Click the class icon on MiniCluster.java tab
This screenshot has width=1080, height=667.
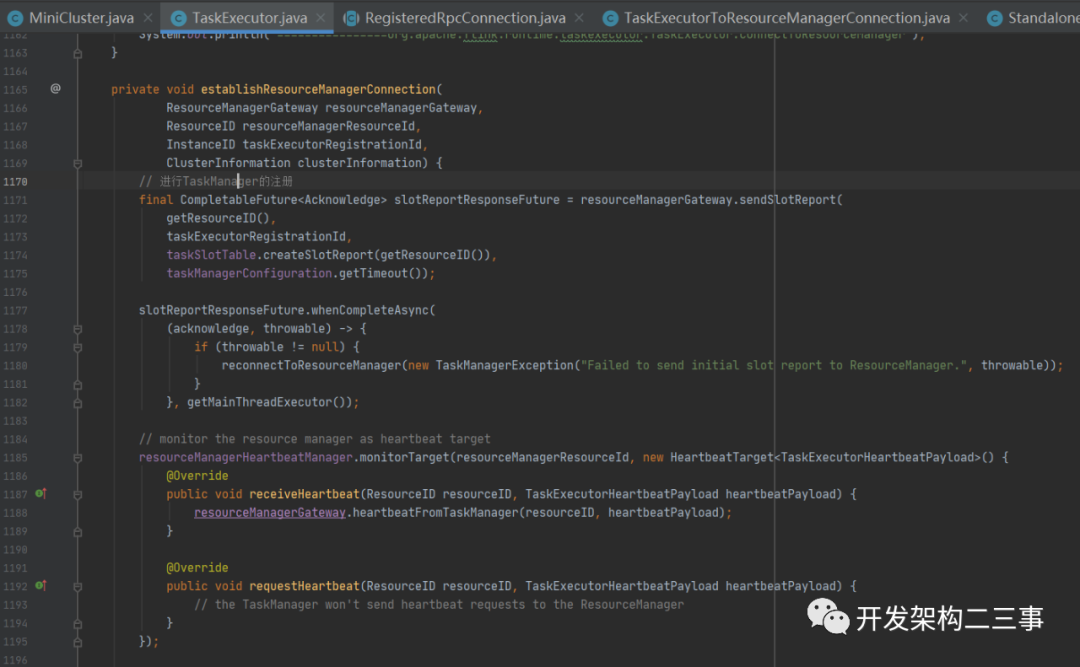point(14,19)
